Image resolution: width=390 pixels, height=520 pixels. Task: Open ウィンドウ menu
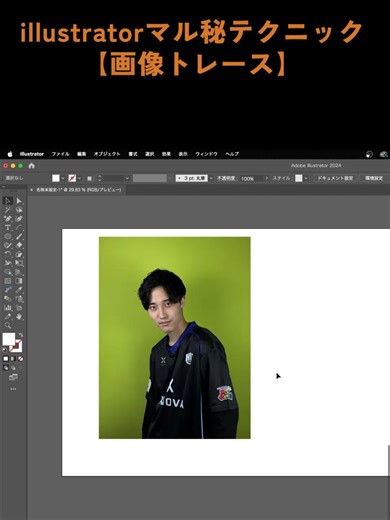pyautogui.click(x=206, y=154)
